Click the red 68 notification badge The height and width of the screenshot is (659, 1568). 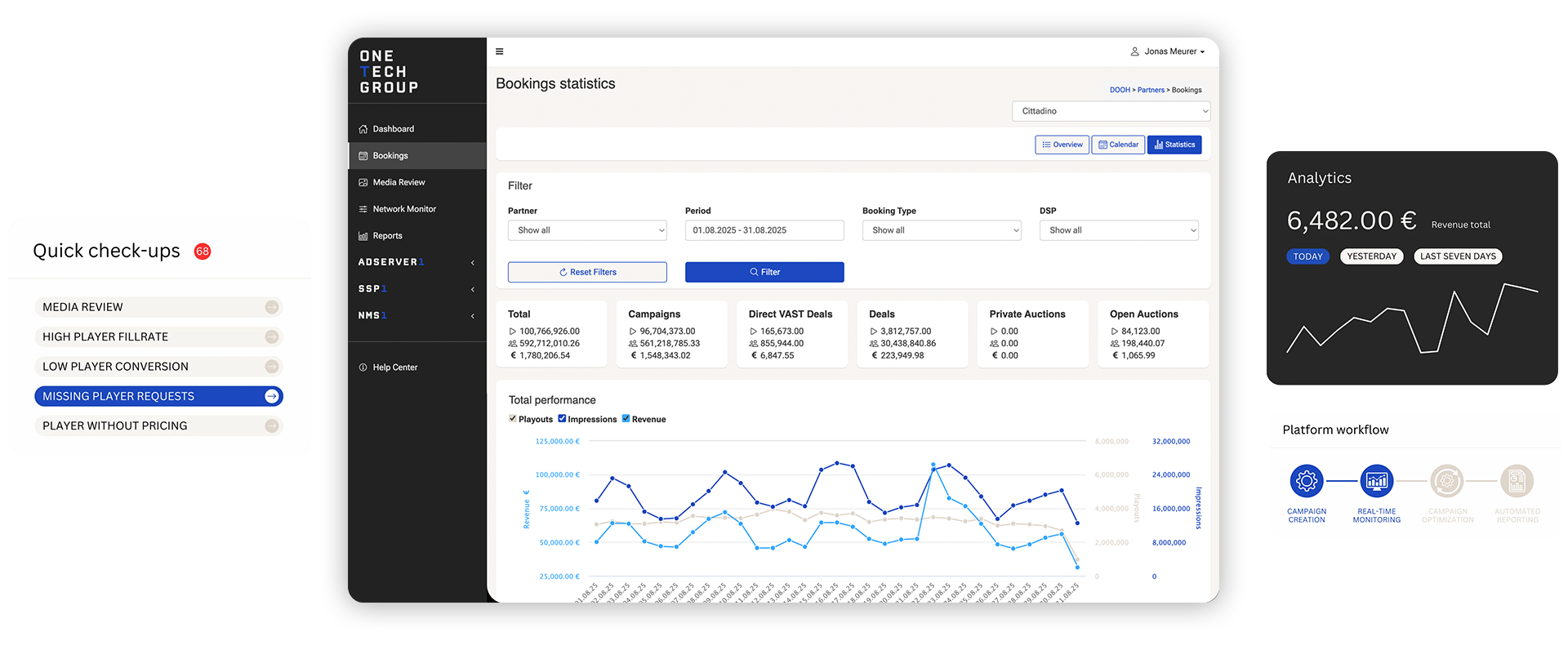203,252
